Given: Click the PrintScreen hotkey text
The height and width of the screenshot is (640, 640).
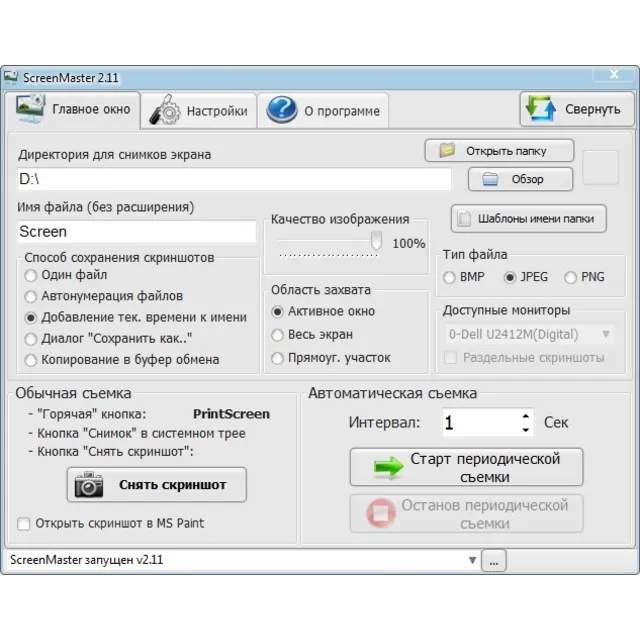Looking at the screenshot, I should 231,414.
